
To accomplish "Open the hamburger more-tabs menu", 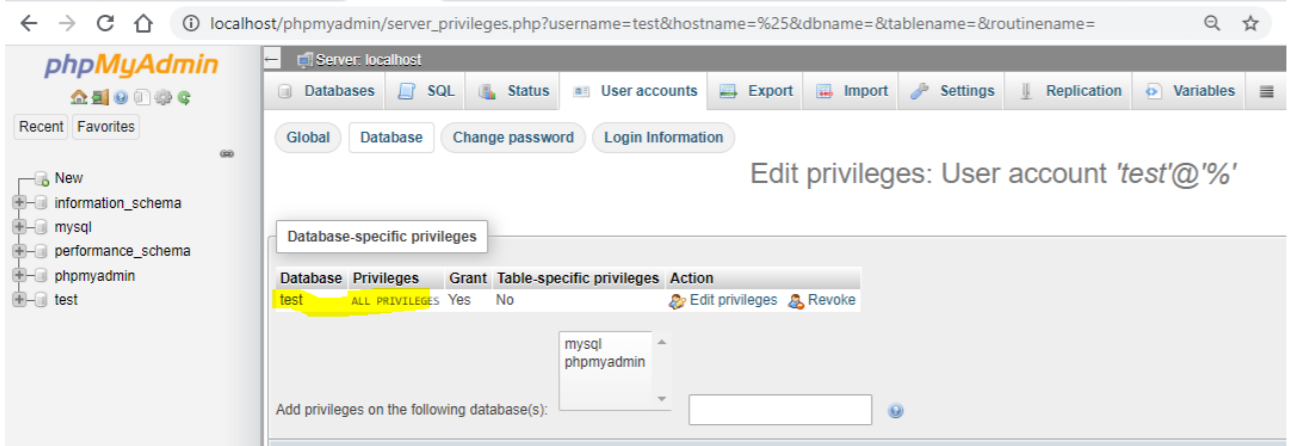I will coord(1266,91).
